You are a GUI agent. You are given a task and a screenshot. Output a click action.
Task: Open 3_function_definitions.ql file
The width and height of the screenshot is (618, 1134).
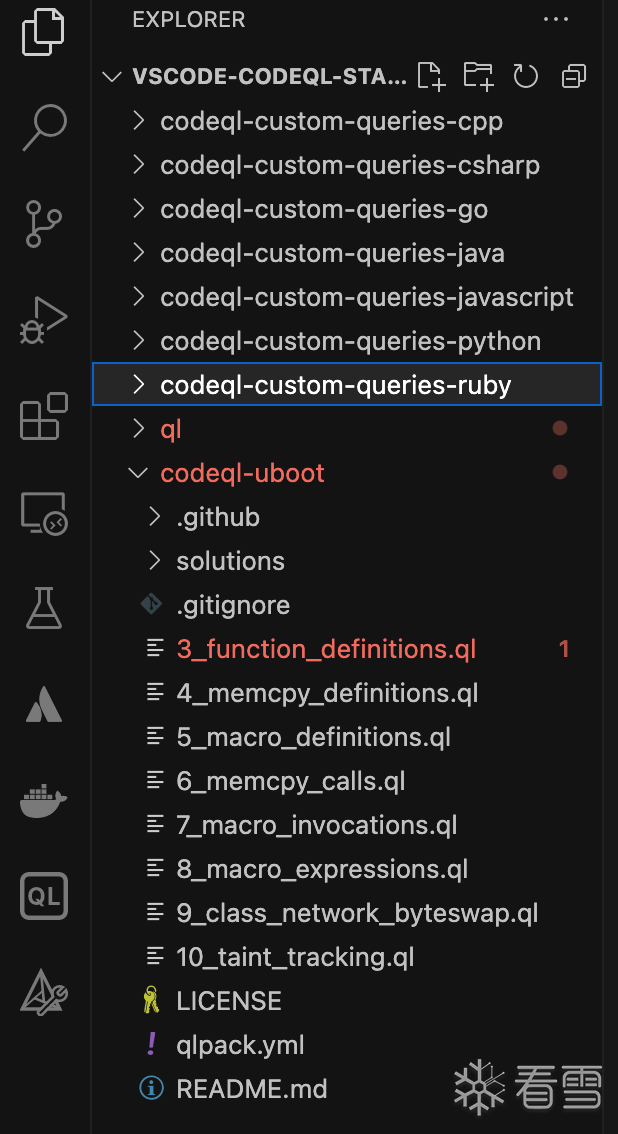(x=326, y=649)
